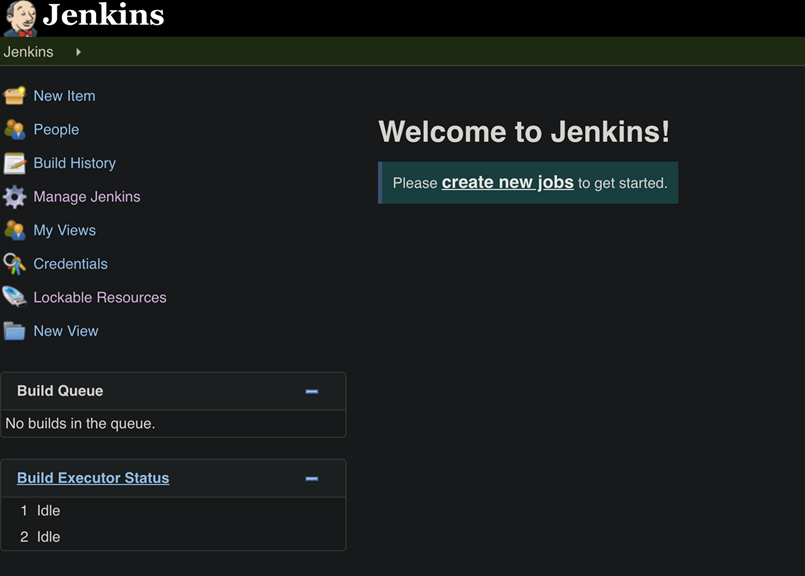
Task: Click executor 1 Idle row
Action: tap(173, 511)
